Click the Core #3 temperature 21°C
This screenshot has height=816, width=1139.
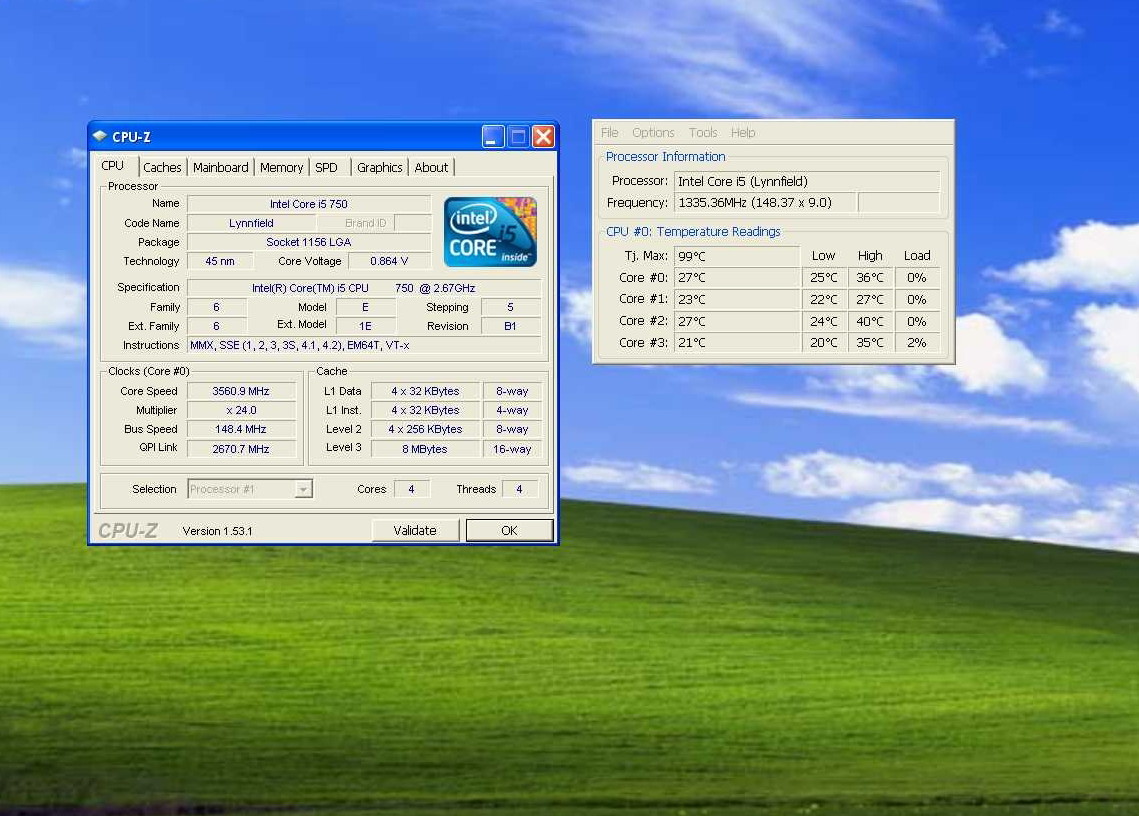(x=737, y=342)
